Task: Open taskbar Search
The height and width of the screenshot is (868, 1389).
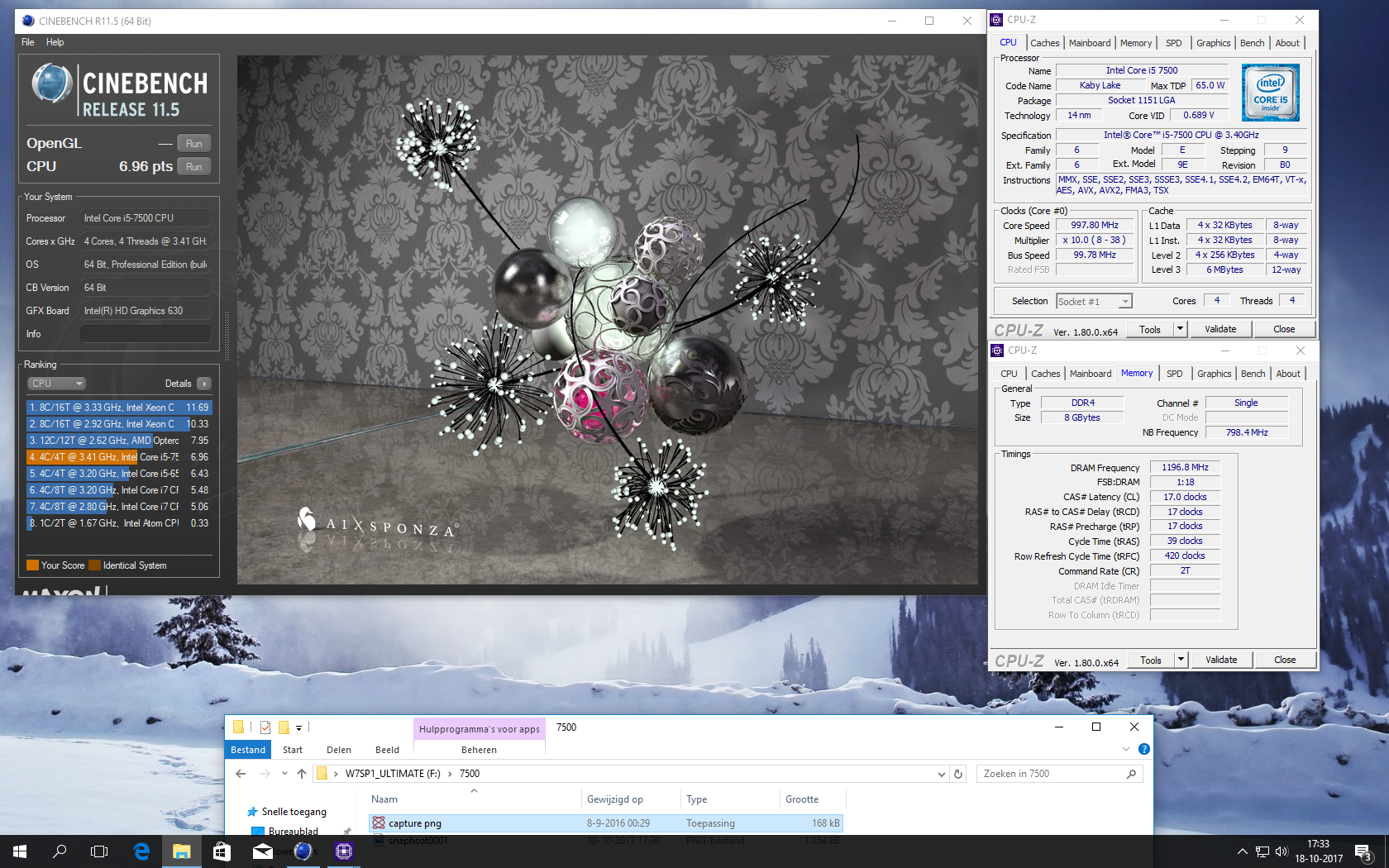Action: click(60, 851)
